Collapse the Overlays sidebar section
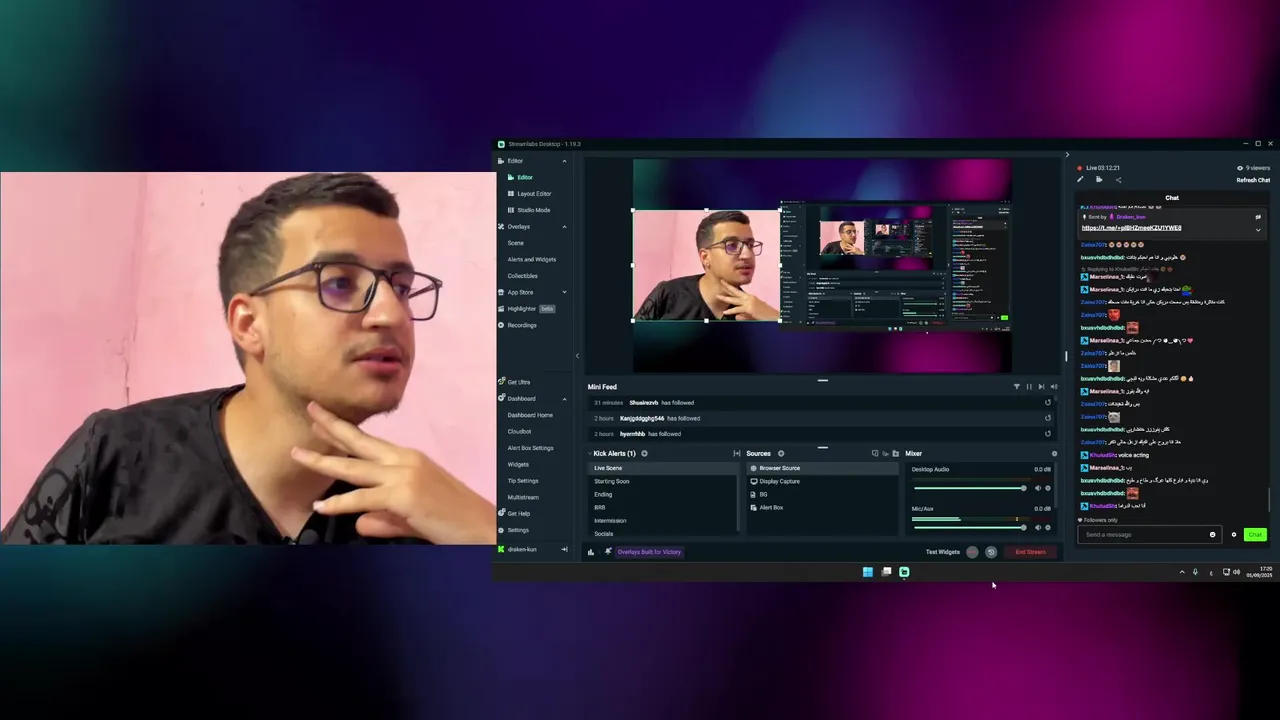The width and height of the screenshot is (1280, 720). click(x=564, y=227)
